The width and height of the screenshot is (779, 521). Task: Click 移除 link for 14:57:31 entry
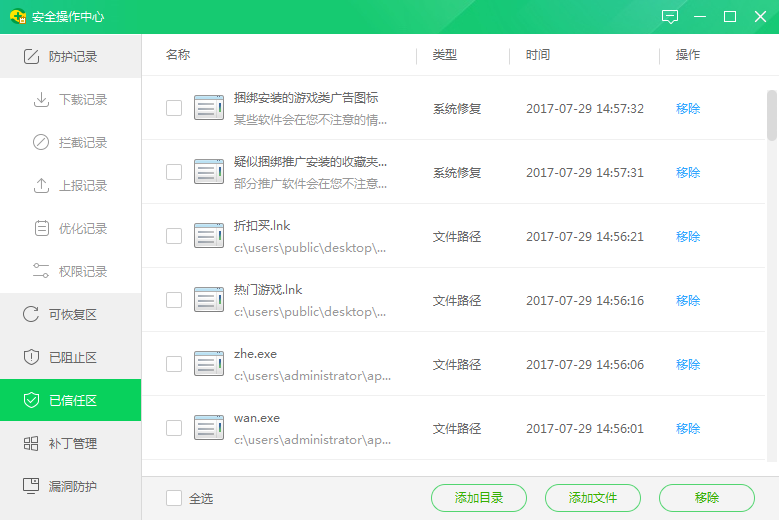tap(688, 172)
